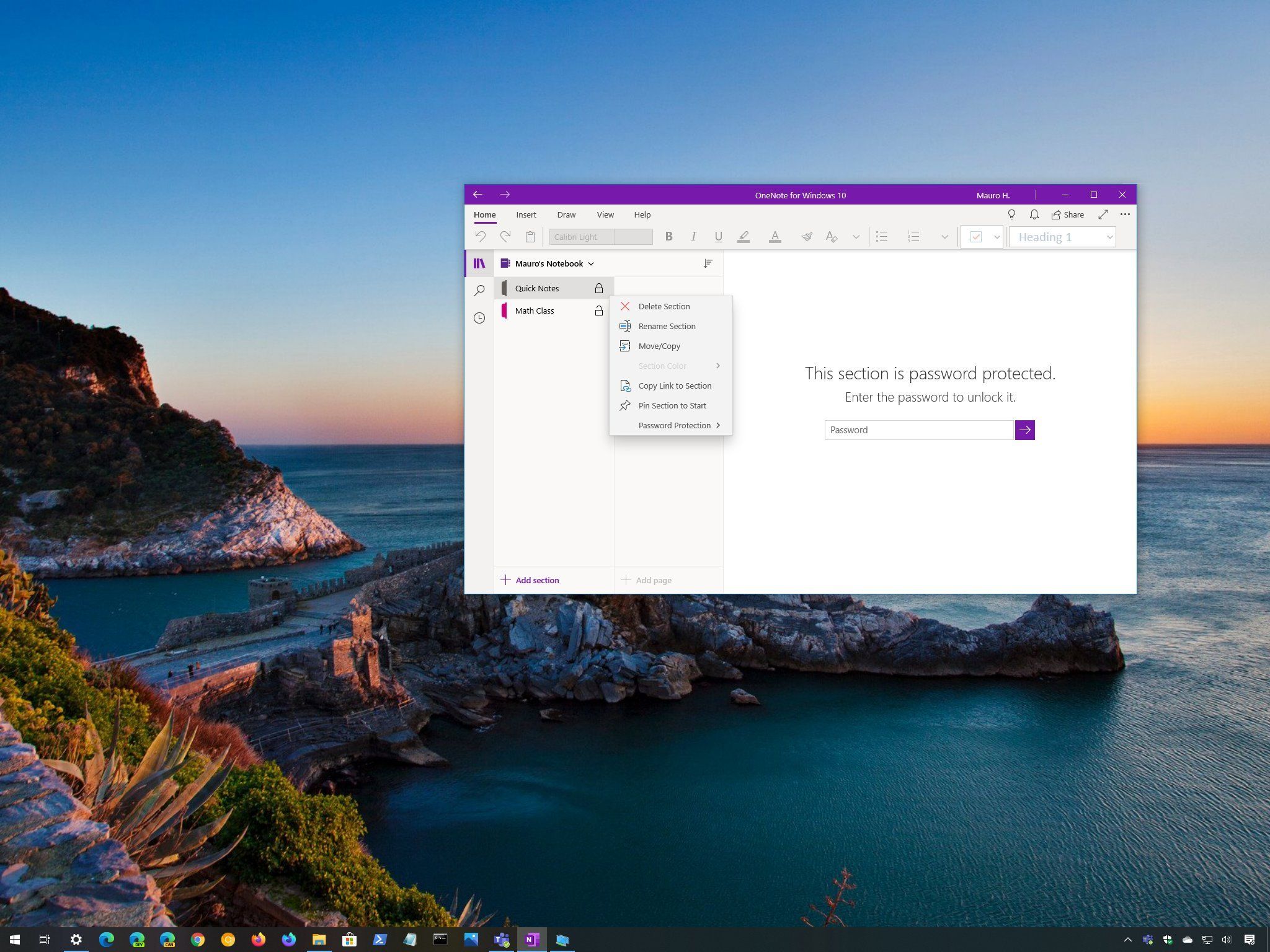Switch to the Draw tab
The width and height of the screenshot is (1270, 952).
pyautogui.click(x=566, y=214)
